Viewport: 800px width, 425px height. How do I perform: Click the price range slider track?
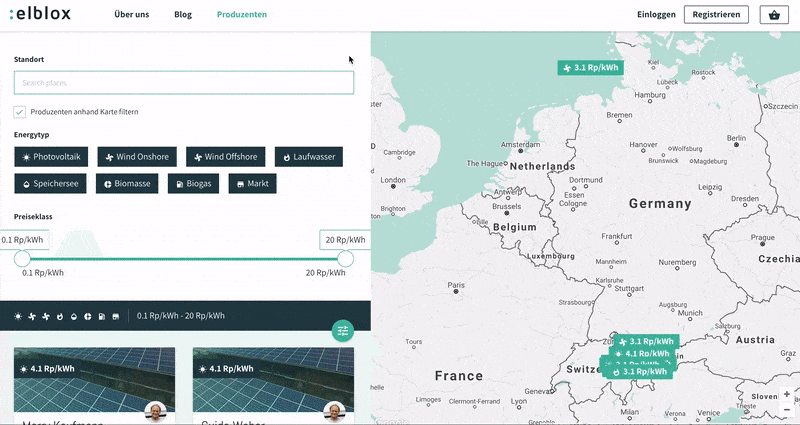(184, 259)
